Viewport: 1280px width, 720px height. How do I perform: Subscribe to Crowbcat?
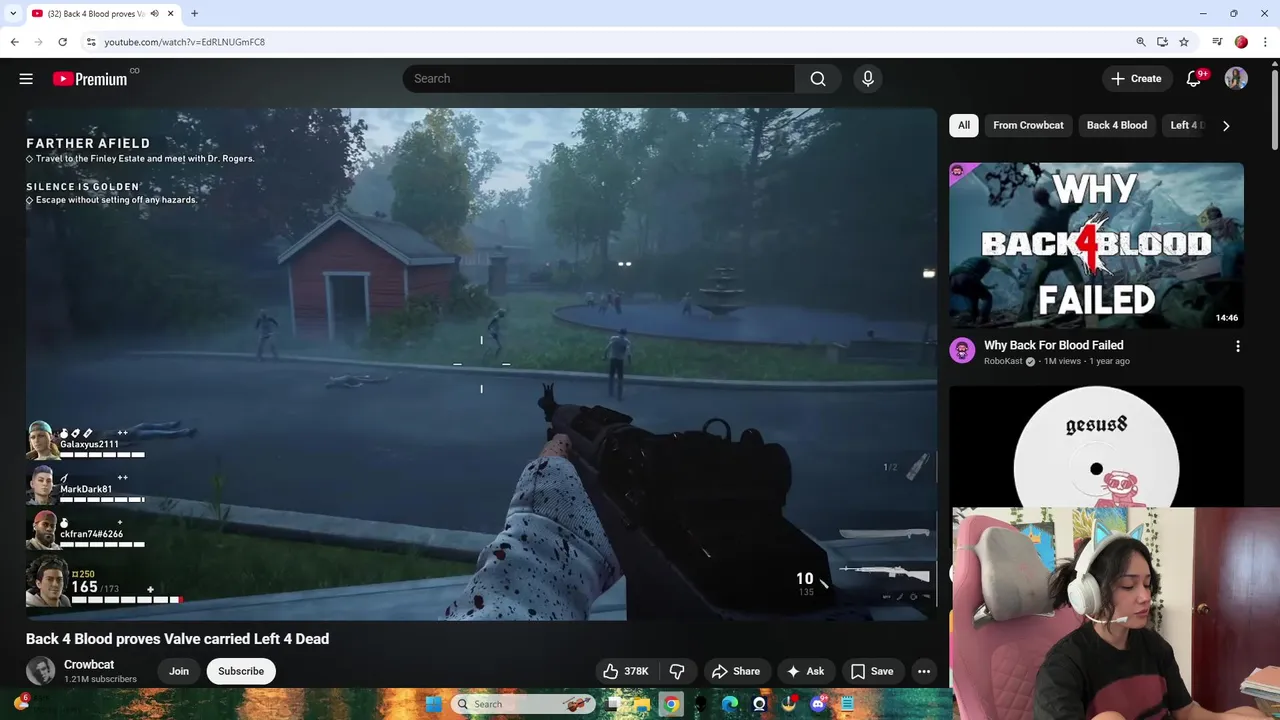pos(241,671)
